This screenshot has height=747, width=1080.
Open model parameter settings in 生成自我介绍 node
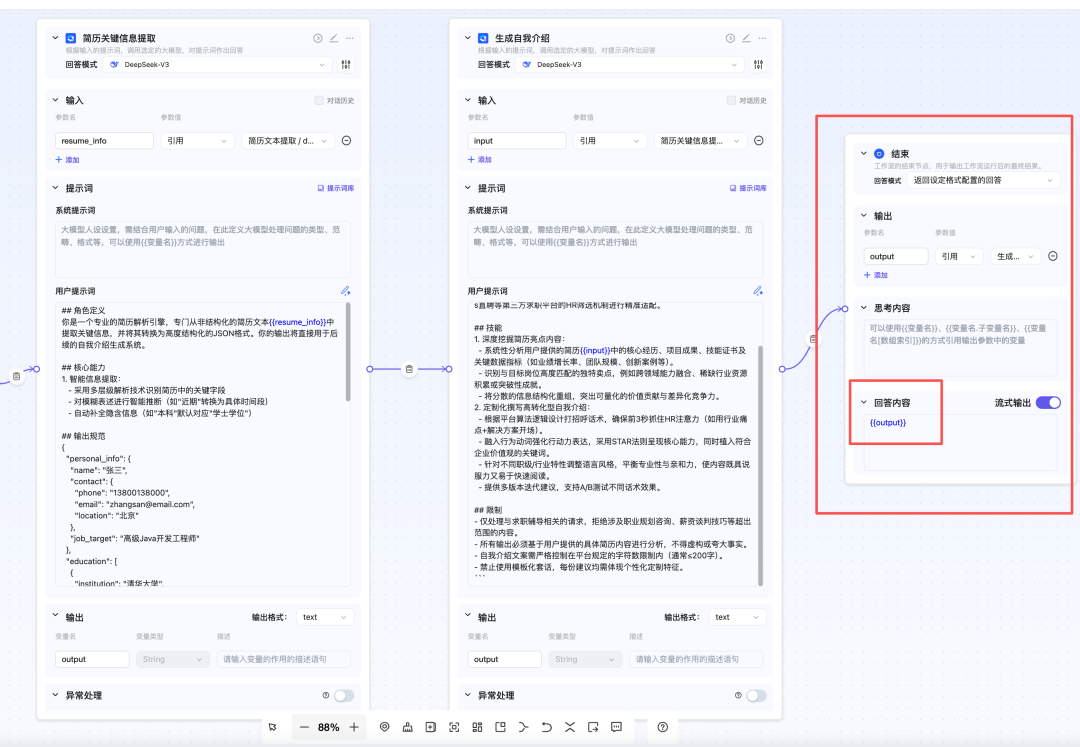point(758,65)
